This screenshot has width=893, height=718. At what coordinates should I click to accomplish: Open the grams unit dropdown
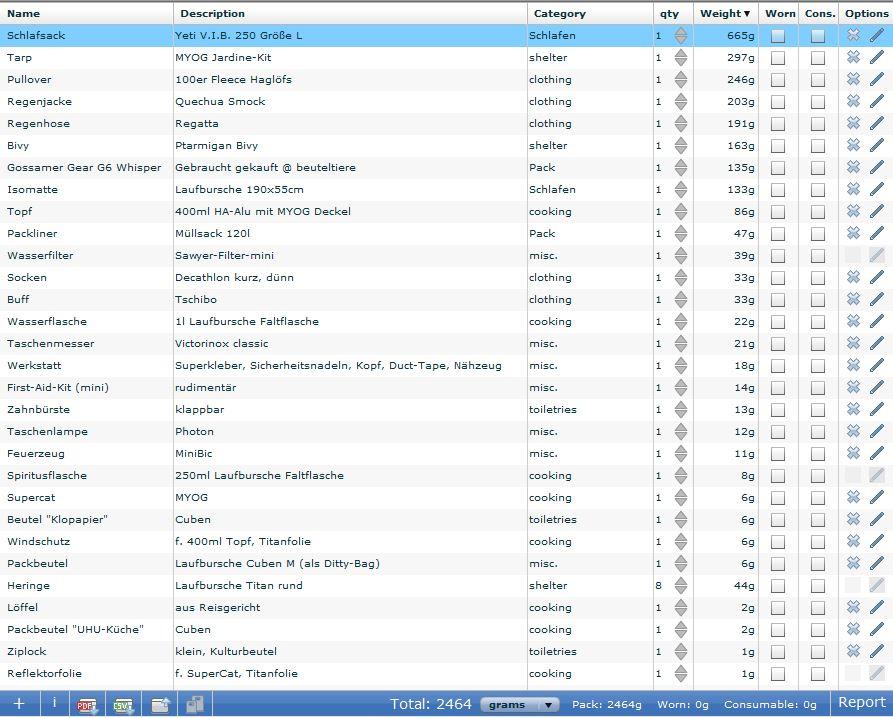pyautogui.click(x=519, y=705)
